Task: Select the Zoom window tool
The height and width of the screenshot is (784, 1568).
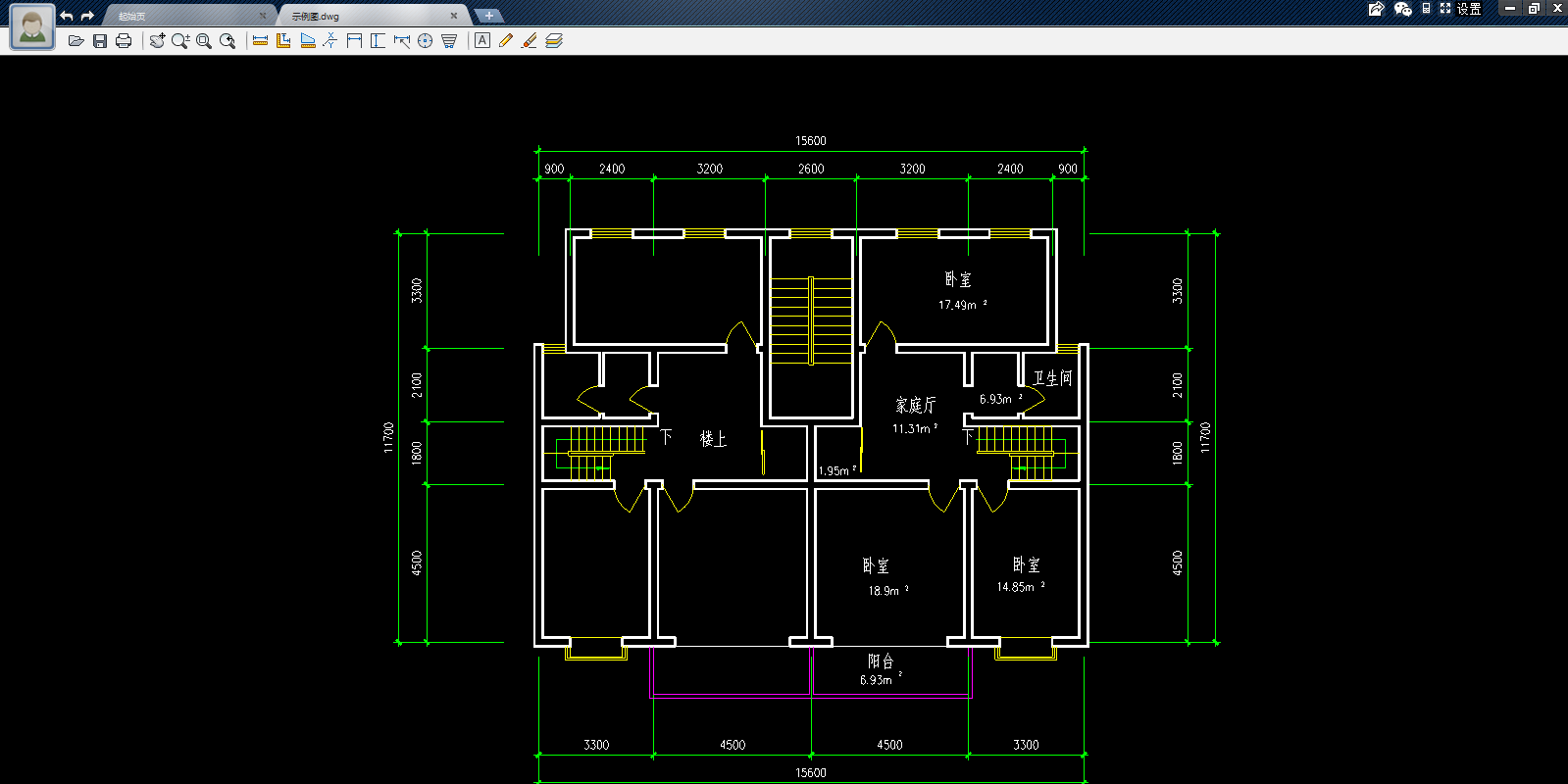Action: tap(204, 41)
